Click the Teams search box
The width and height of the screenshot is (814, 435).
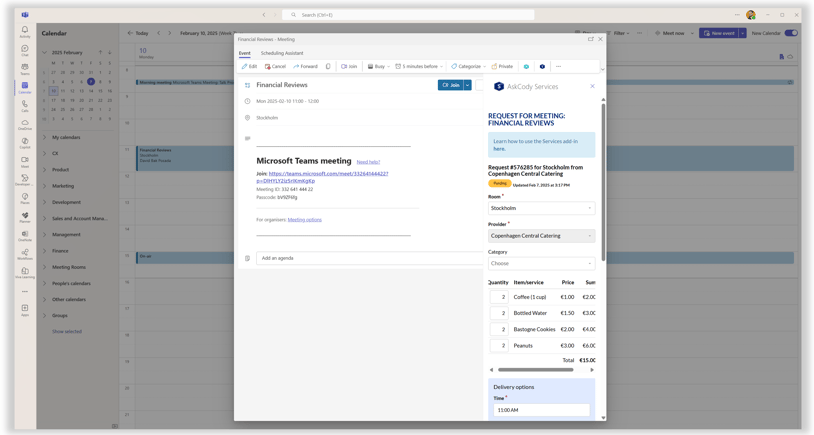click(x=408, y=15)
